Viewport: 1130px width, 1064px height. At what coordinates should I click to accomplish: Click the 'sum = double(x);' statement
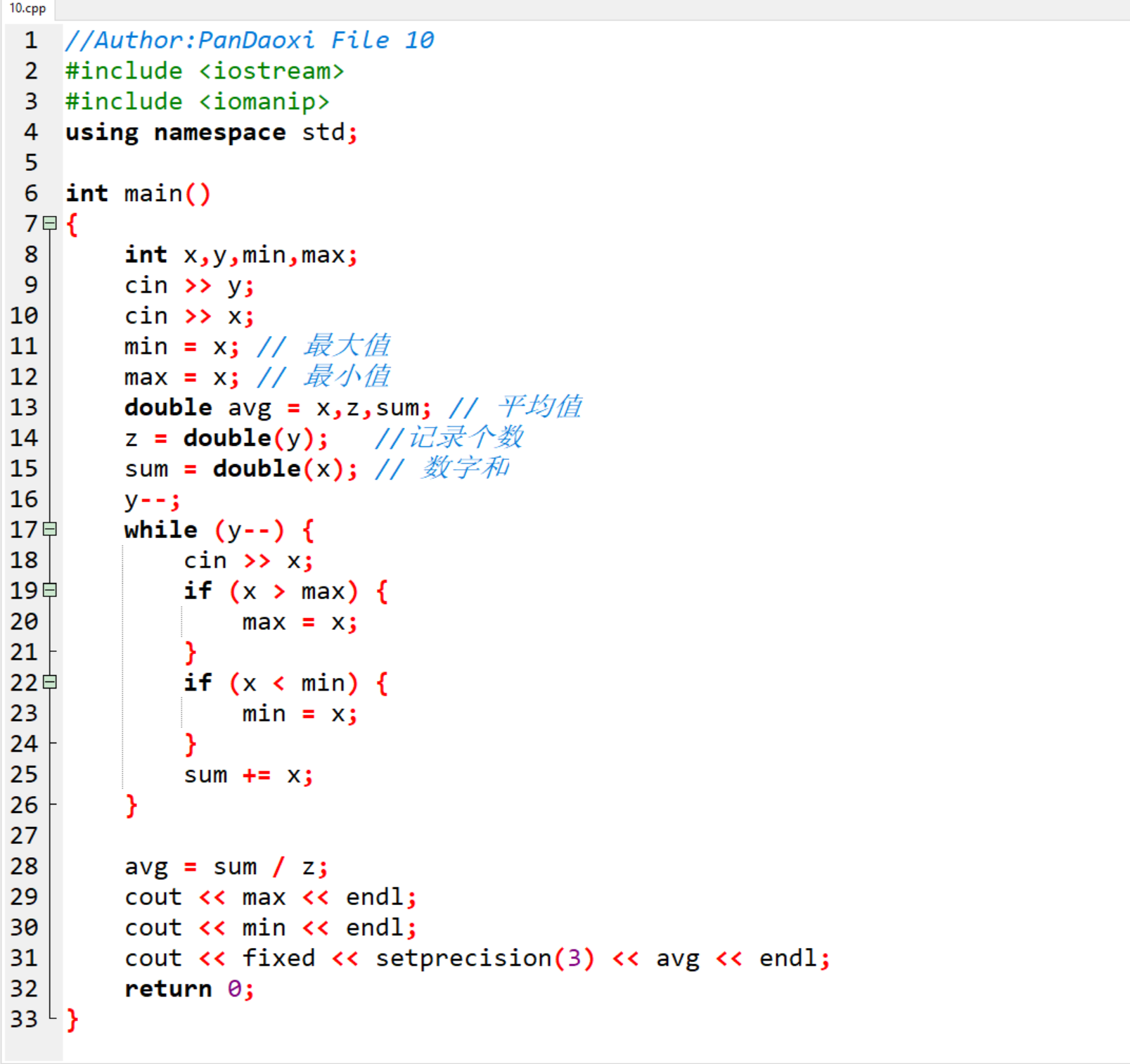[x=241, y=469]
